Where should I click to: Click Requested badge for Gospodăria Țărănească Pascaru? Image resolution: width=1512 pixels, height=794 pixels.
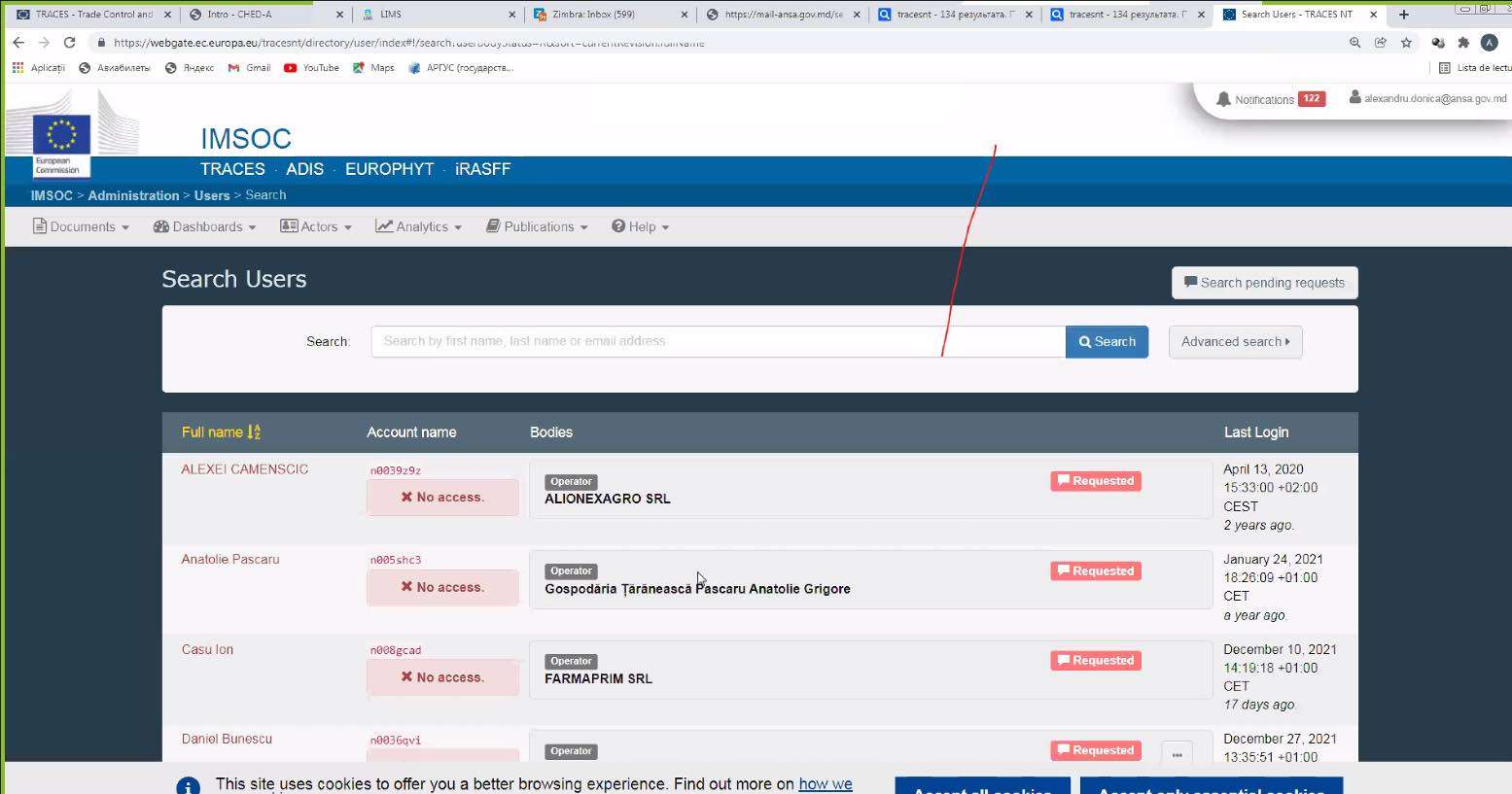1095,571
